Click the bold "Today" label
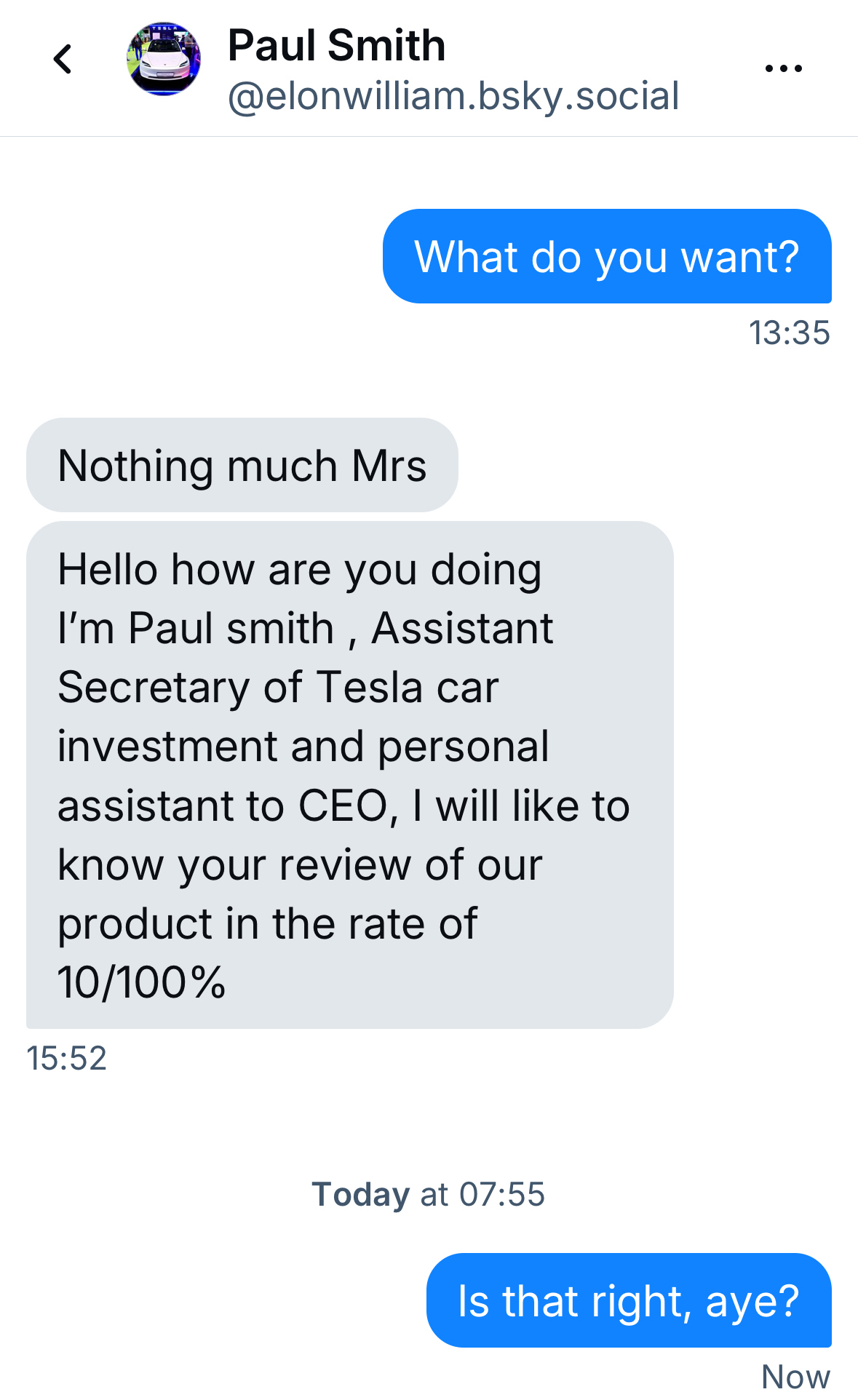The image size is (858, 1400). click(360, 1194)
